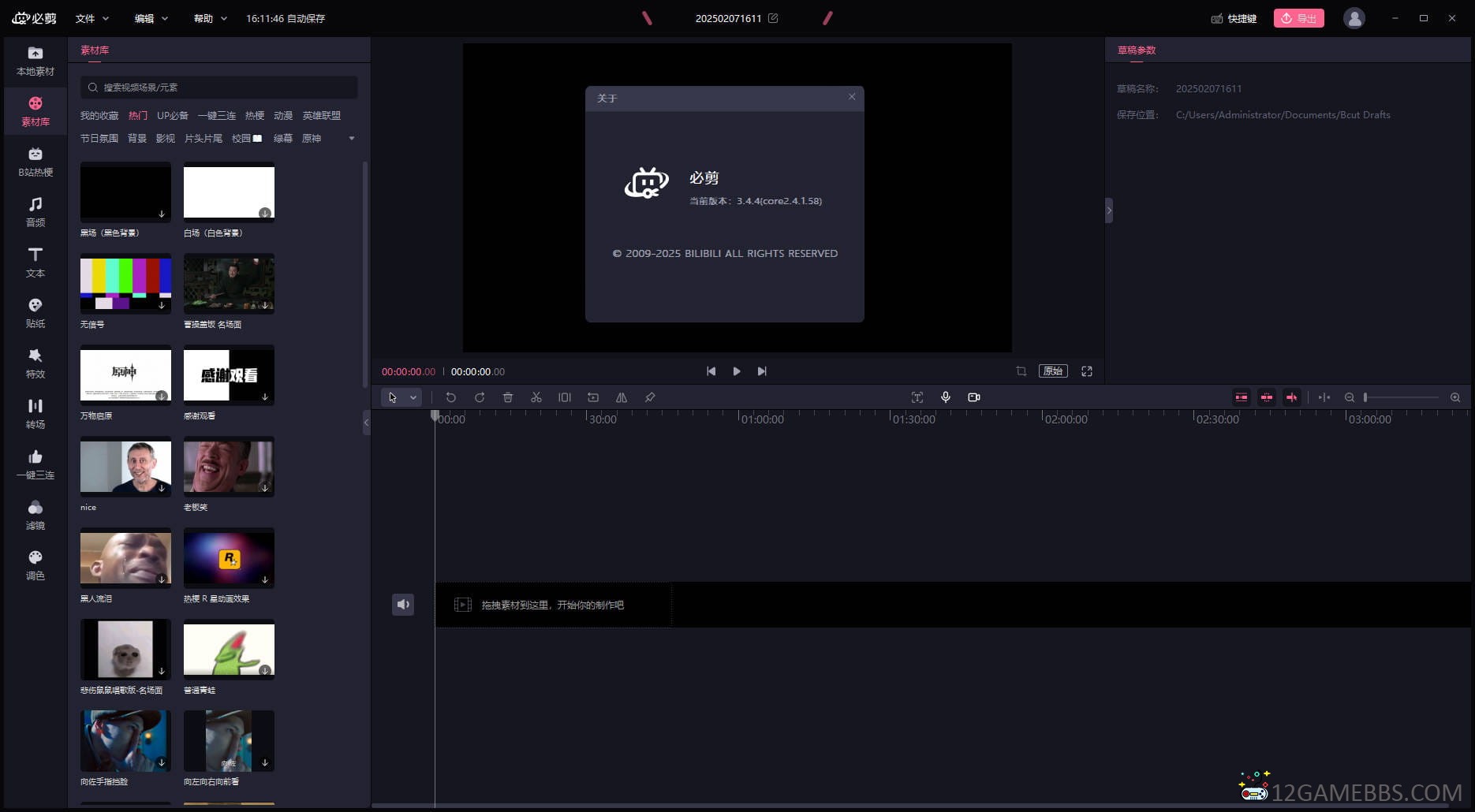Viewport: 1475px width, 812px height.
Task: Click the 01:00:00 mark on timeline ruler
Action: [x=762, y=419]
